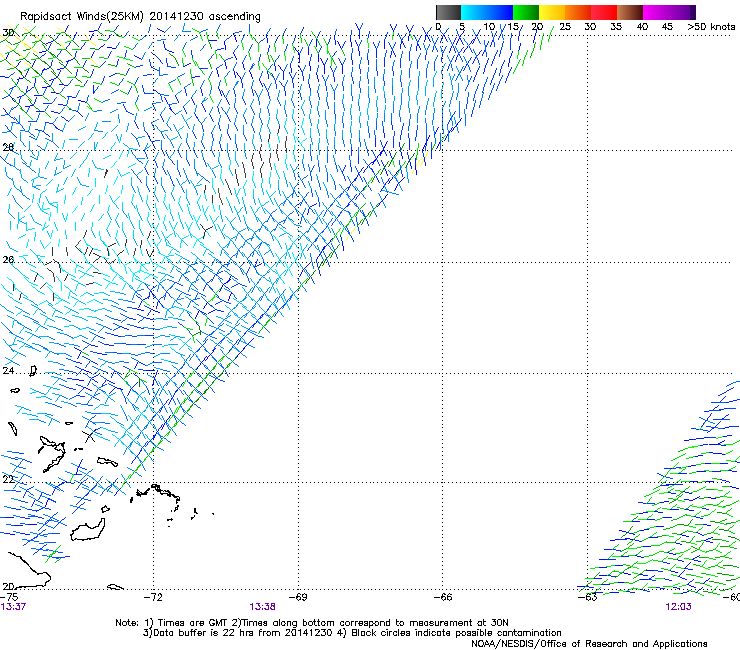Screen dimensions: 740x650
Task: Click the green 15-20 knots legend swatch
Action: click(x=526, y=12)
